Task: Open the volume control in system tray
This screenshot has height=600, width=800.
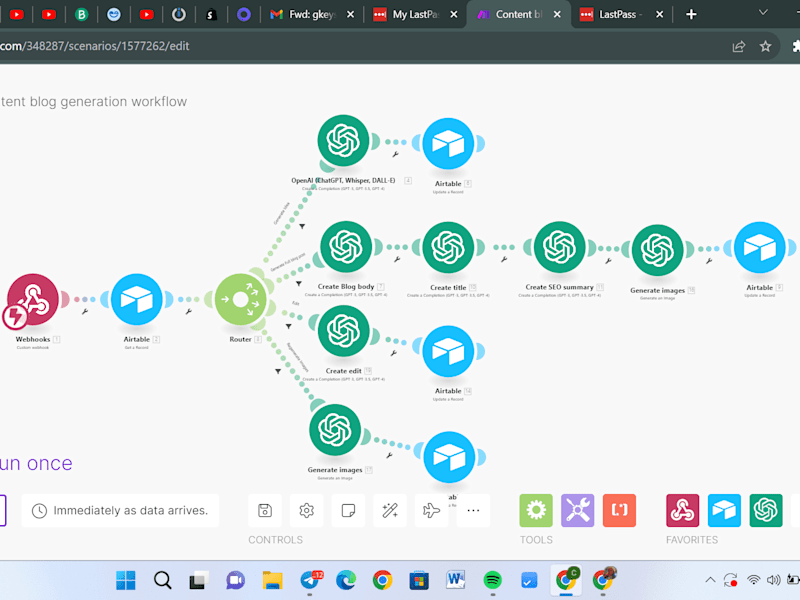Action: 773,580
